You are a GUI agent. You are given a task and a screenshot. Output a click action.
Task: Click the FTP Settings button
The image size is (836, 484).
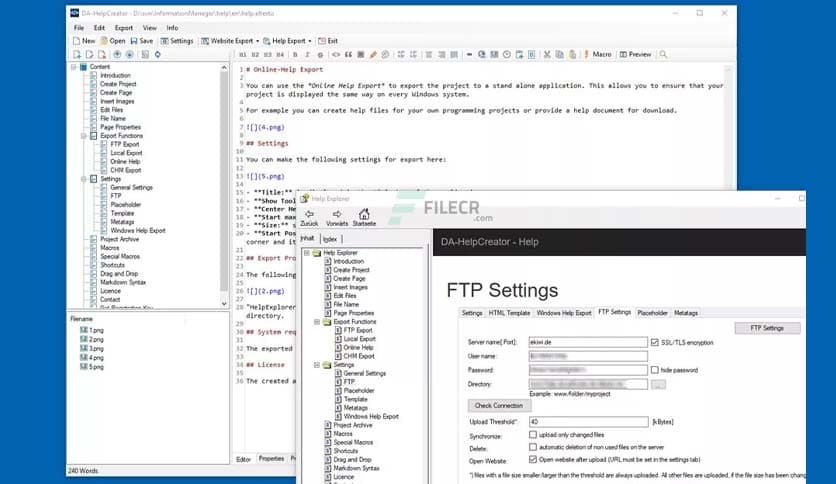[x=767, y=328]
